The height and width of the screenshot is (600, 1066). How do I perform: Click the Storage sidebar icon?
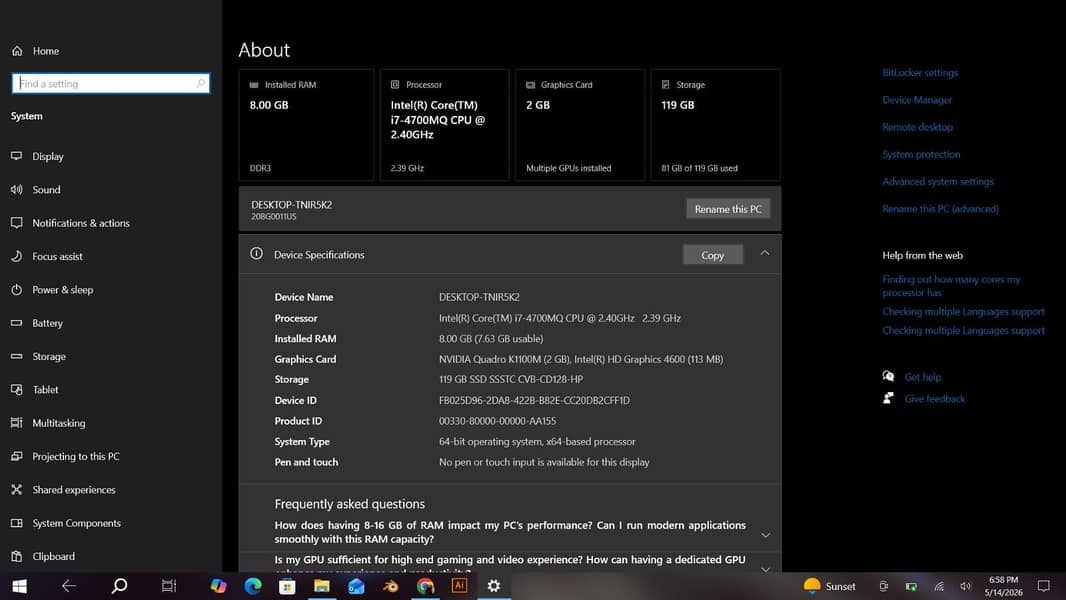tap(16, 356)
